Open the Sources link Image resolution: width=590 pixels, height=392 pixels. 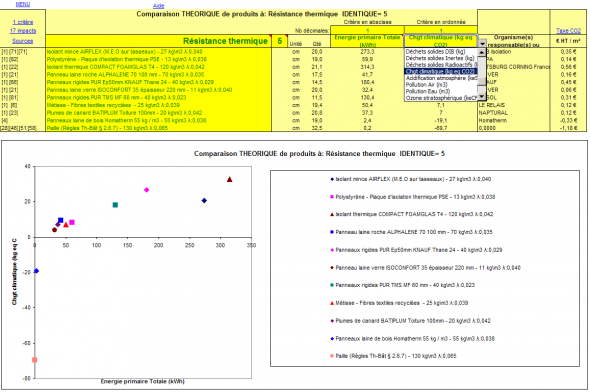(x=23, y=41)
